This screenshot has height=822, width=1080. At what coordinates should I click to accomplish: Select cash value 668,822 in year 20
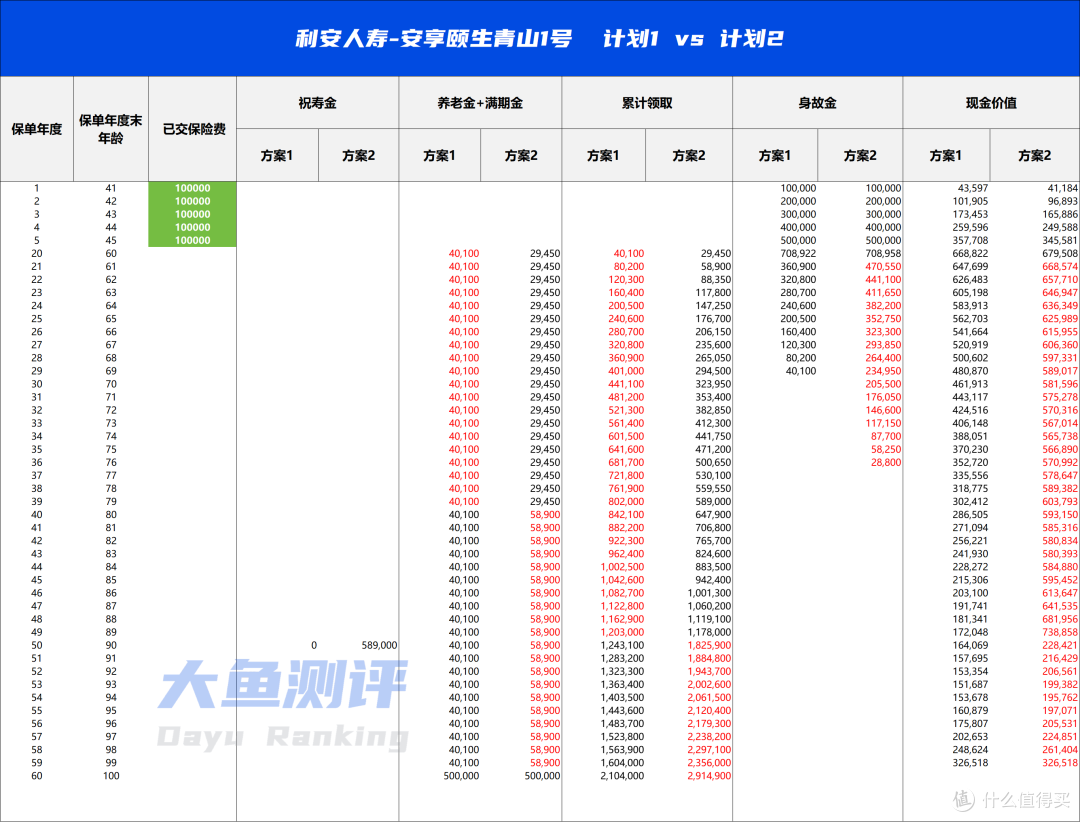[970, 254]
